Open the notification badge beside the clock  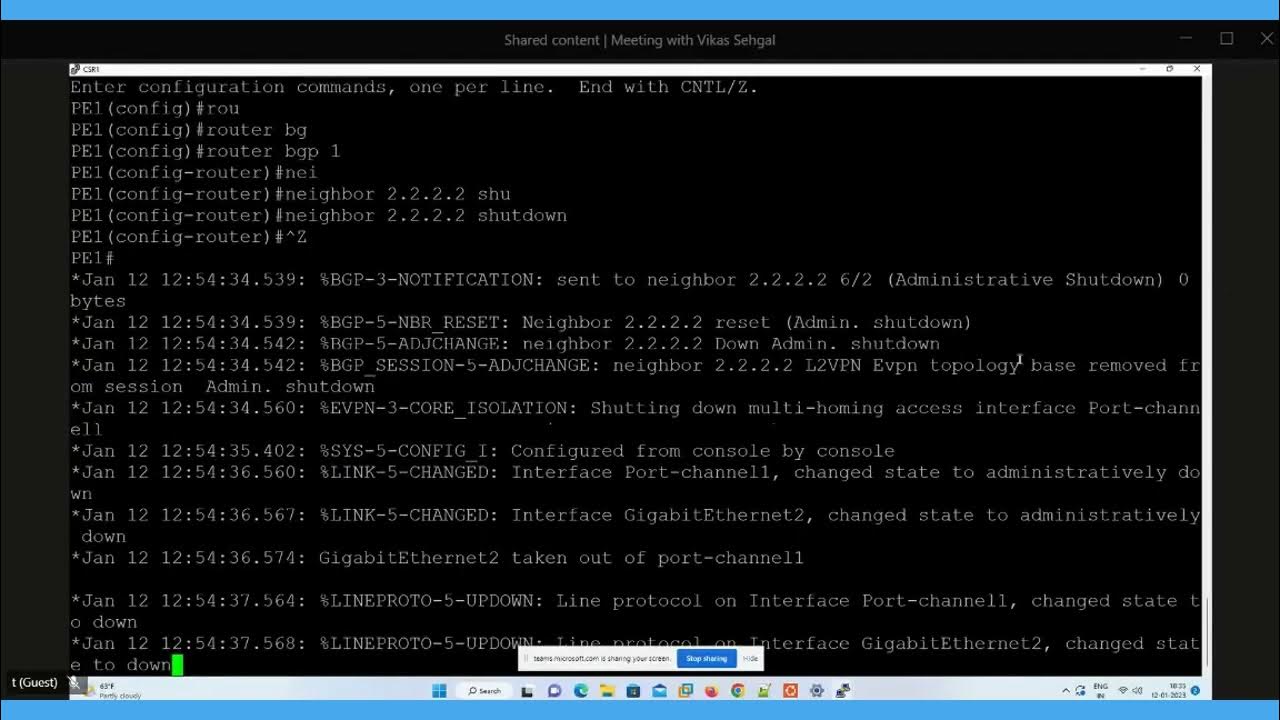click(x=1195, y=690)
